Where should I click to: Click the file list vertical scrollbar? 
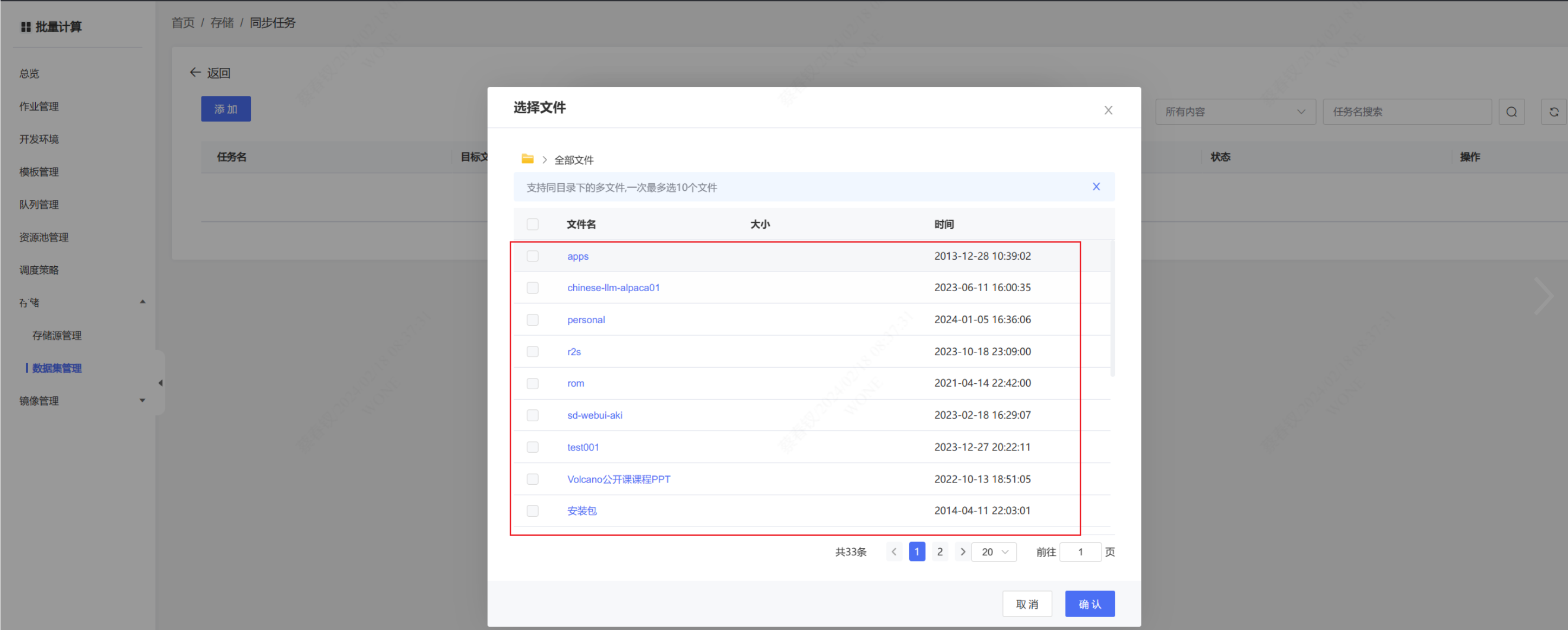tap(1113, 309)
